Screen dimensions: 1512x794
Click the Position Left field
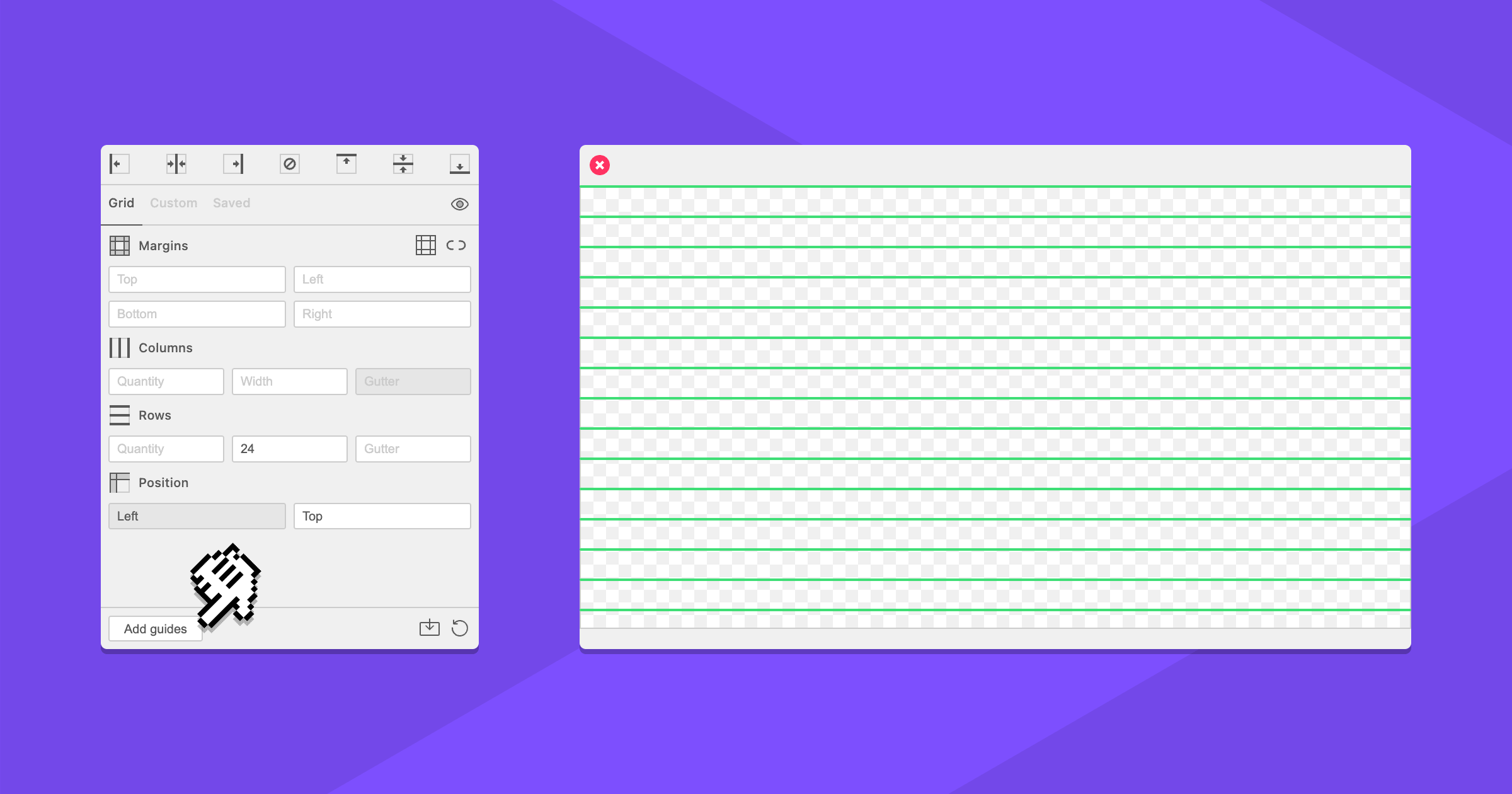click(197, 516)
